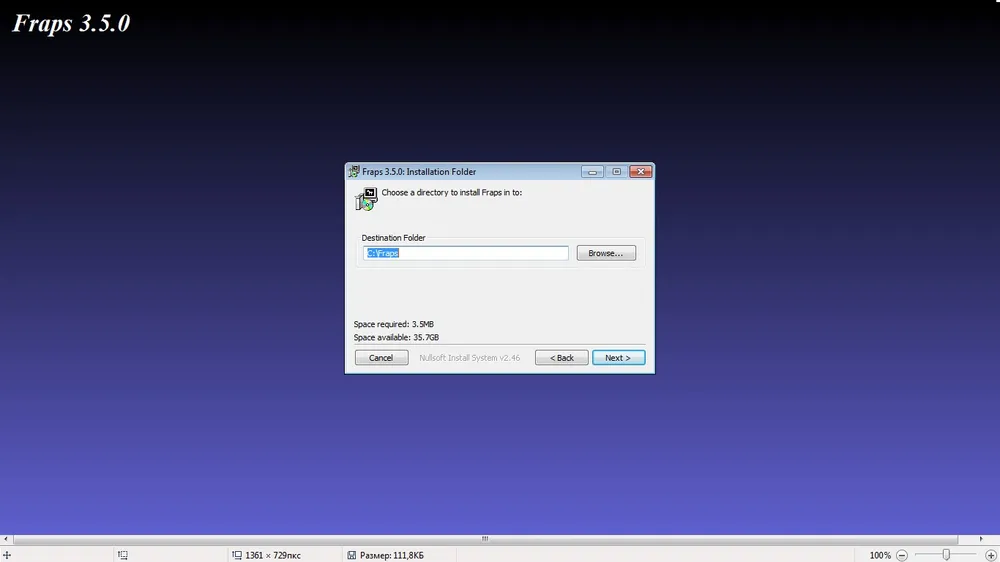Click the disk icon beside Размер: 111,8КБ
This screenshot has width=1000, height=562.
point(351,555)
